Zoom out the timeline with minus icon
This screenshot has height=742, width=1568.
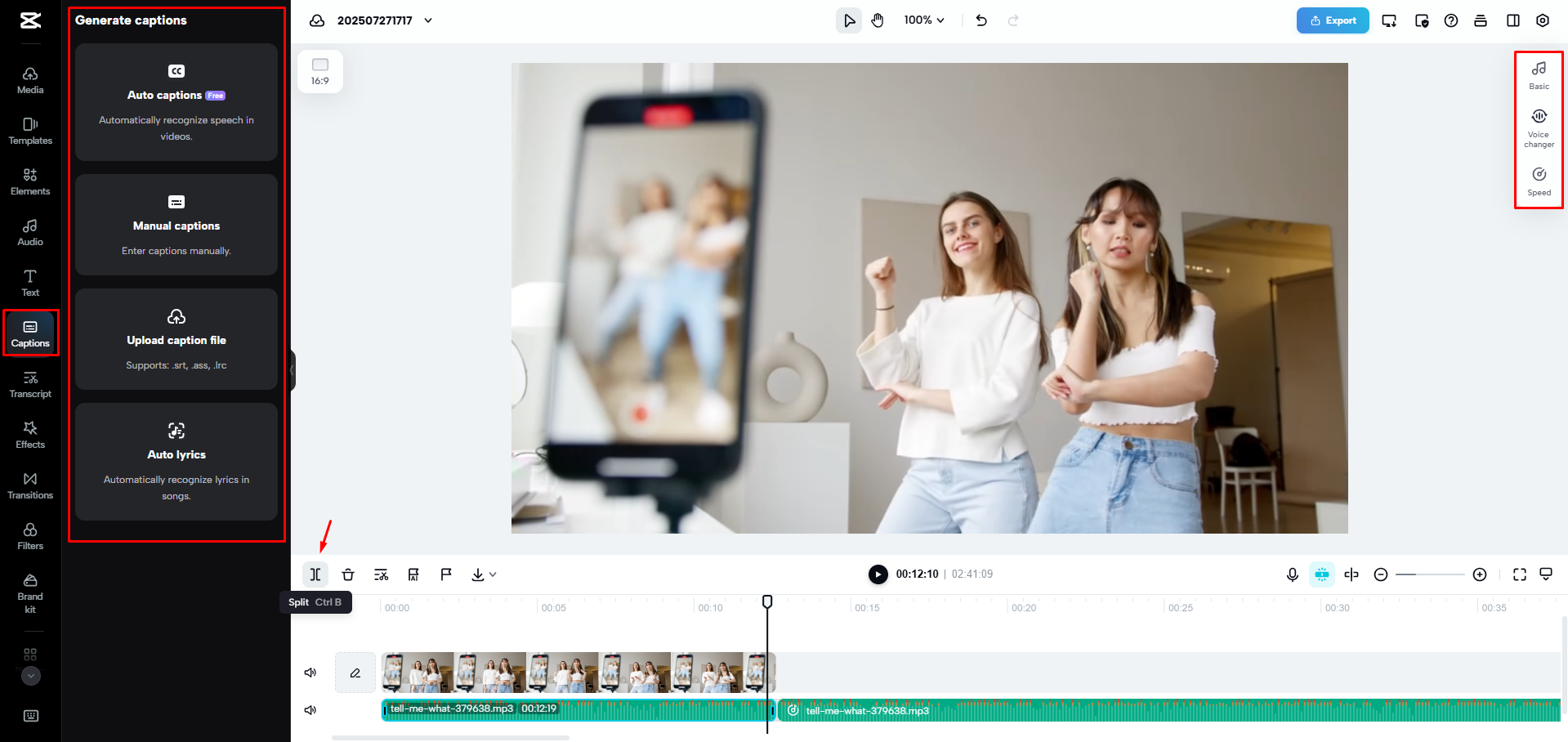1381,574
